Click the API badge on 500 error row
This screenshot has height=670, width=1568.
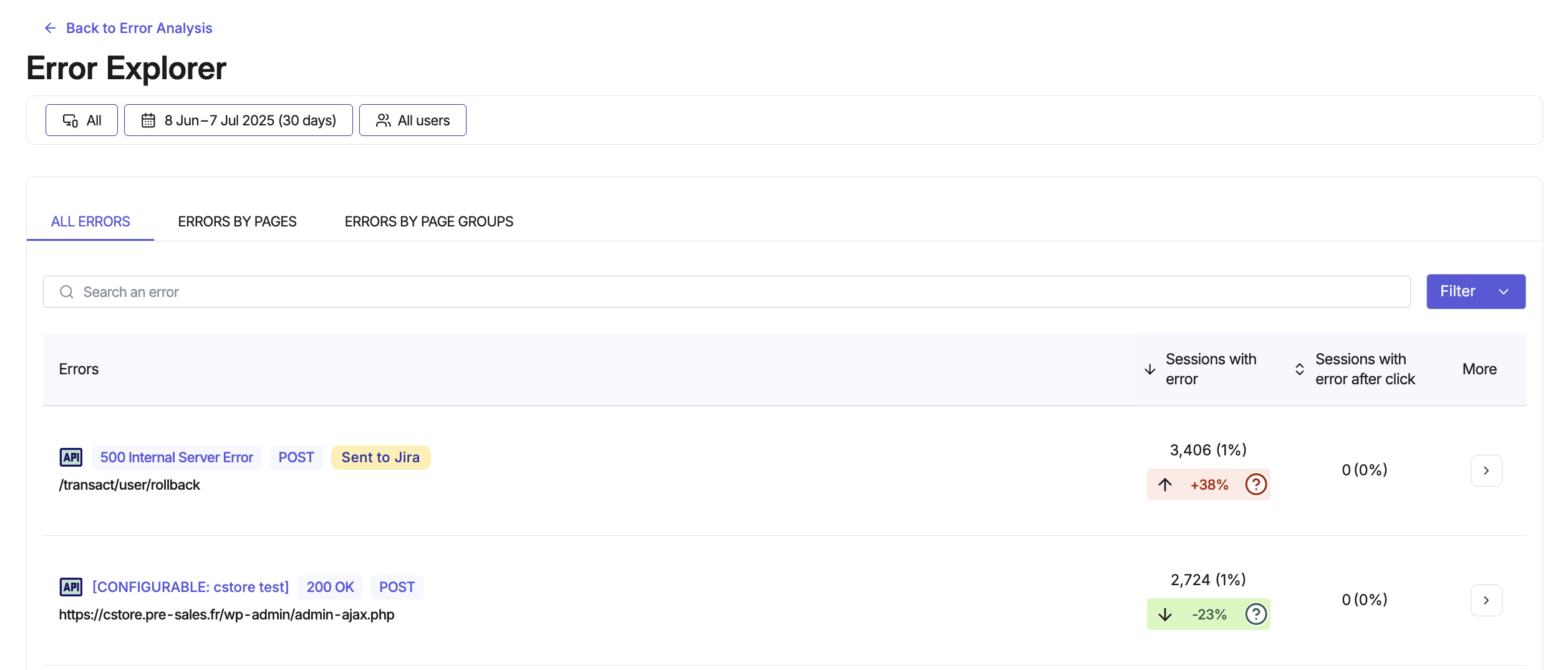71,457
